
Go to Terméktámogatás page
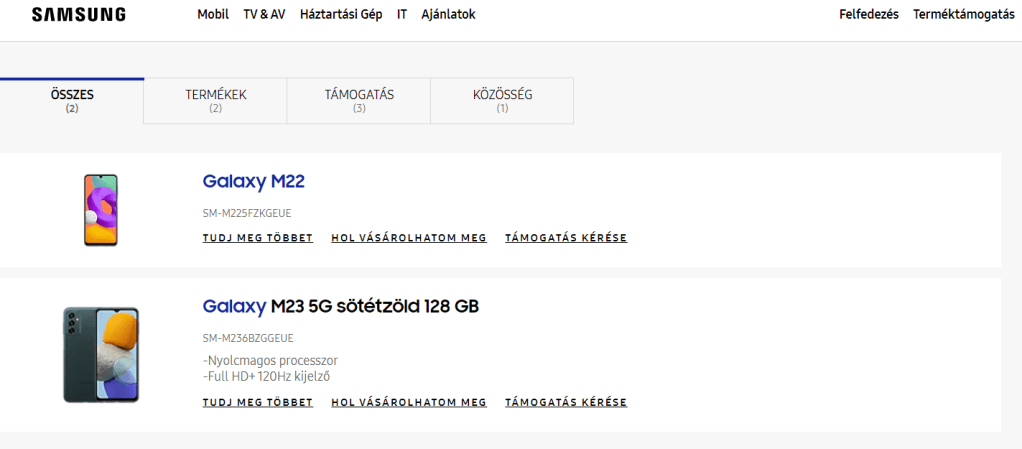(x=963, y=15)
